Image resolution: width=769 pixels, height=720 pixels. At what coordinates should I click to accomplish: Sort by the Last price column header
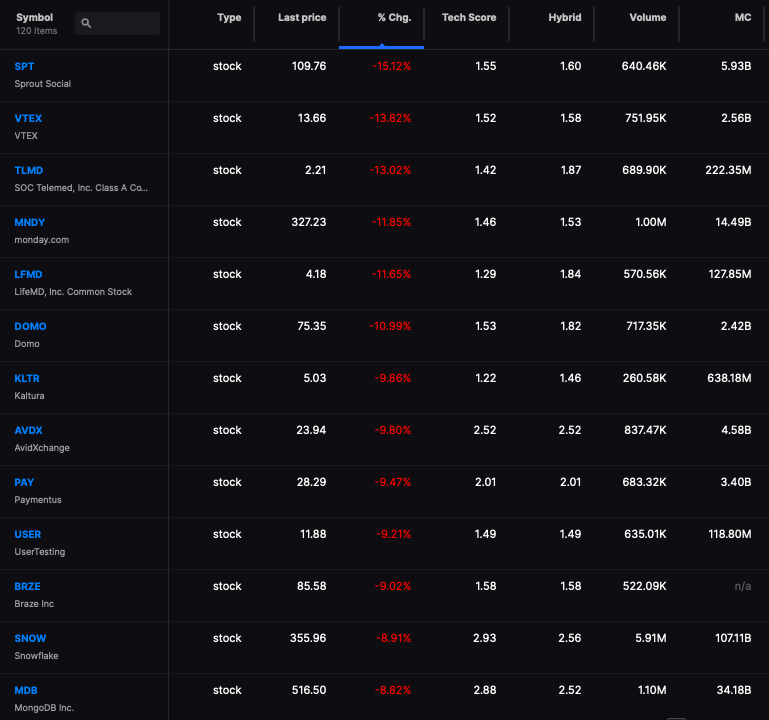pyautogui.click(x=302, y=17)
